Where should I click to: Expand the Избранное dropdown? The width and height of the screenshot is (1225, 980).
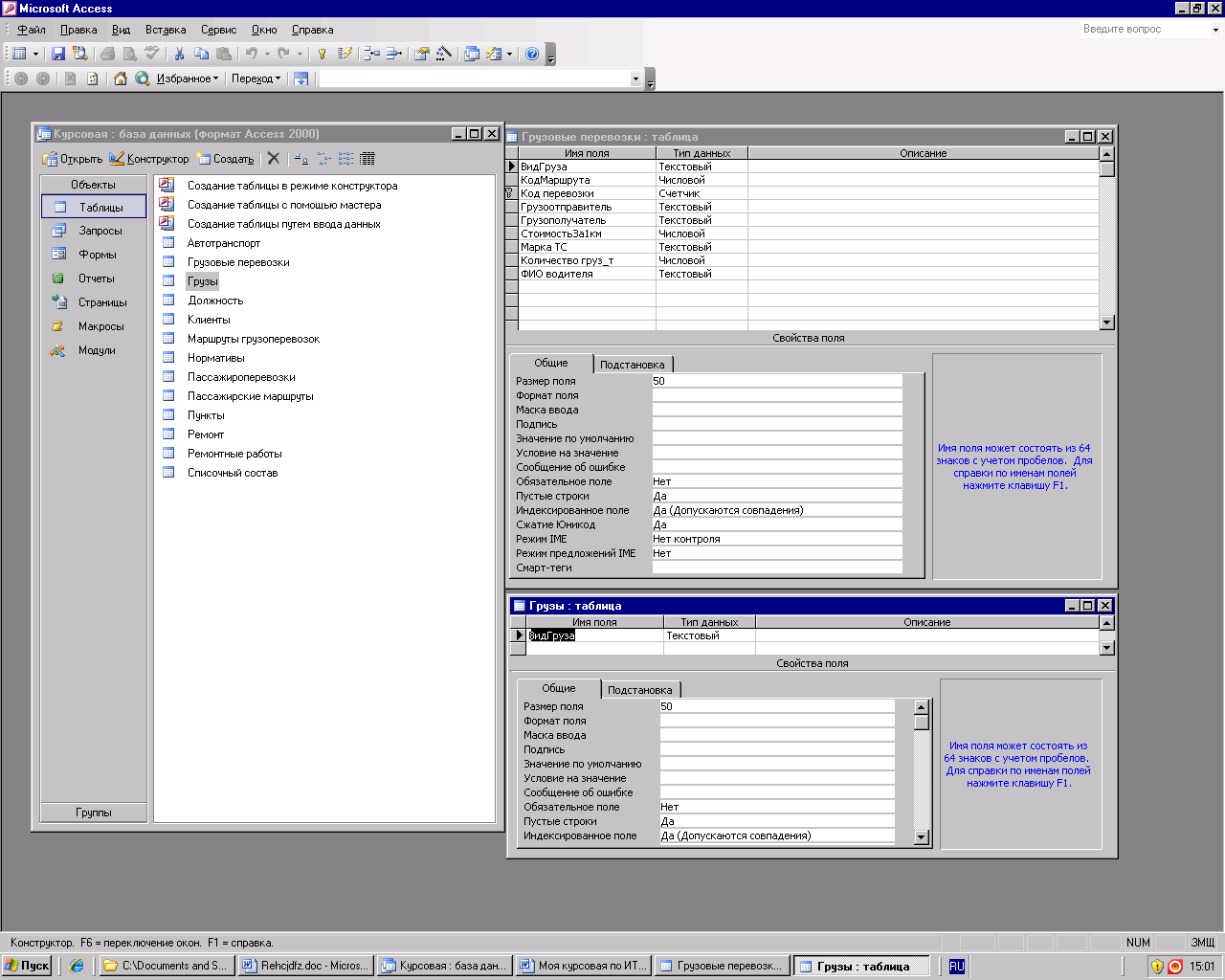pyautogui.click(x=188, y=78)
